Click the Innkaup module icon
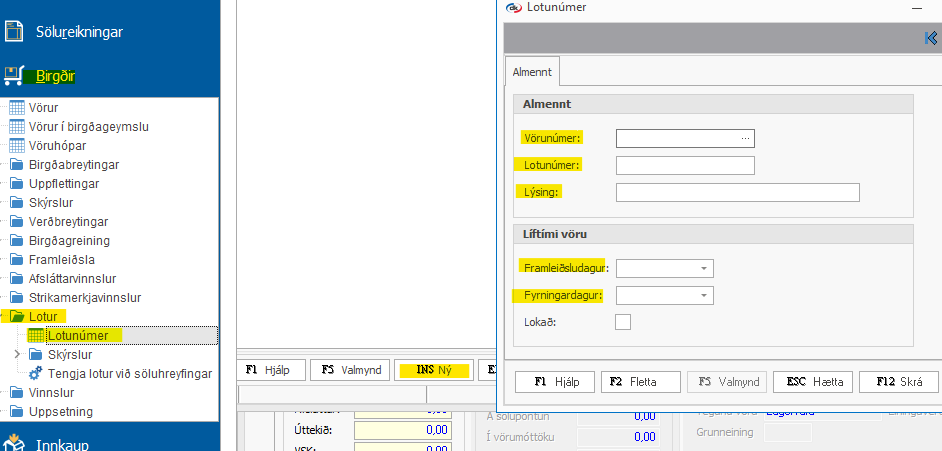Viewport: 942px width, 451px height. (14, 441)
